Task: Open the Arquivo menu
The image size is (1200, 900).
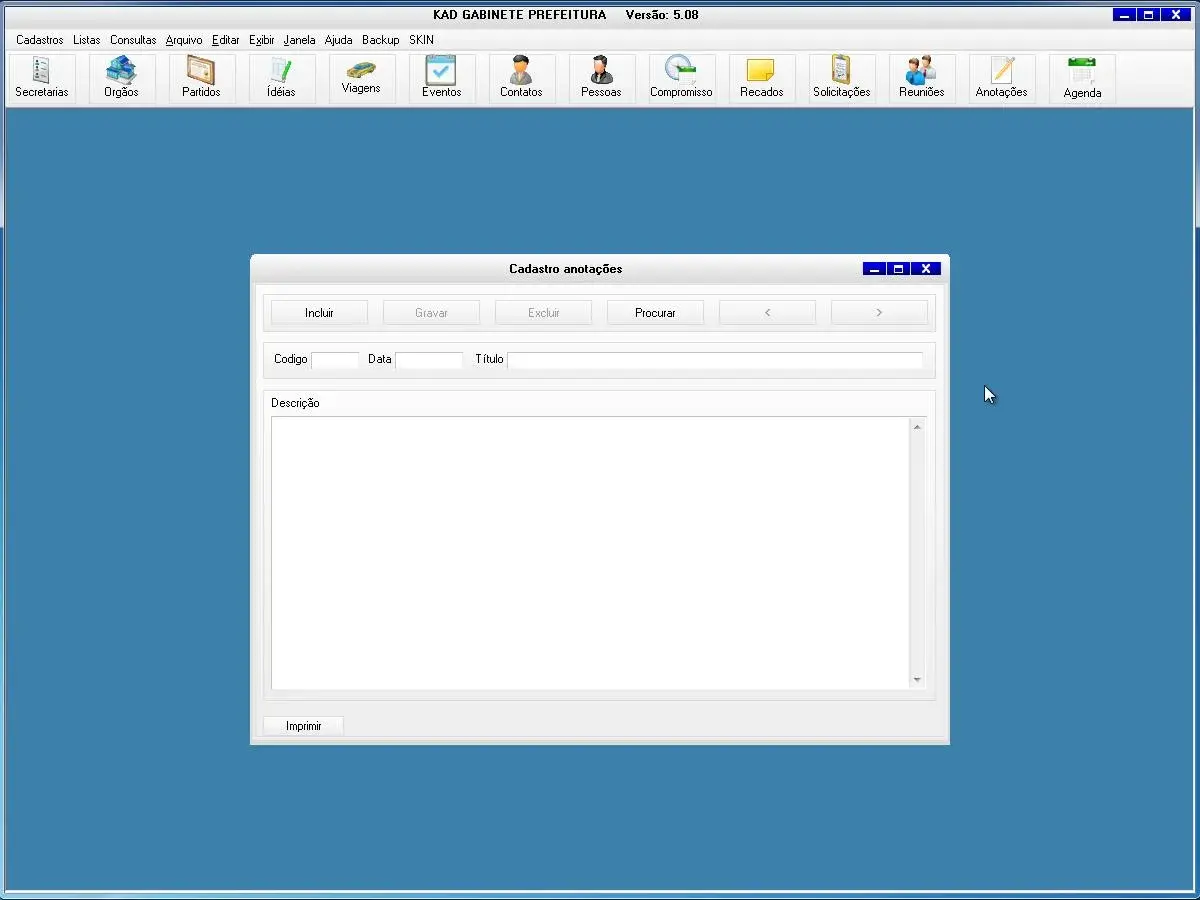Action: 184,40
